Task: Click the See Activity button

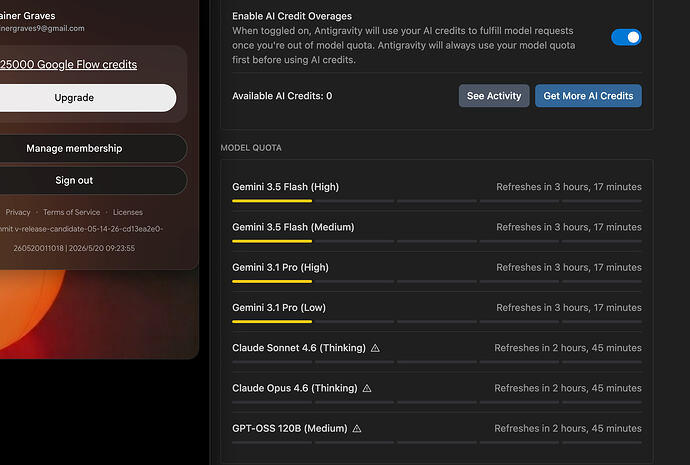Action: pos(494,96)
